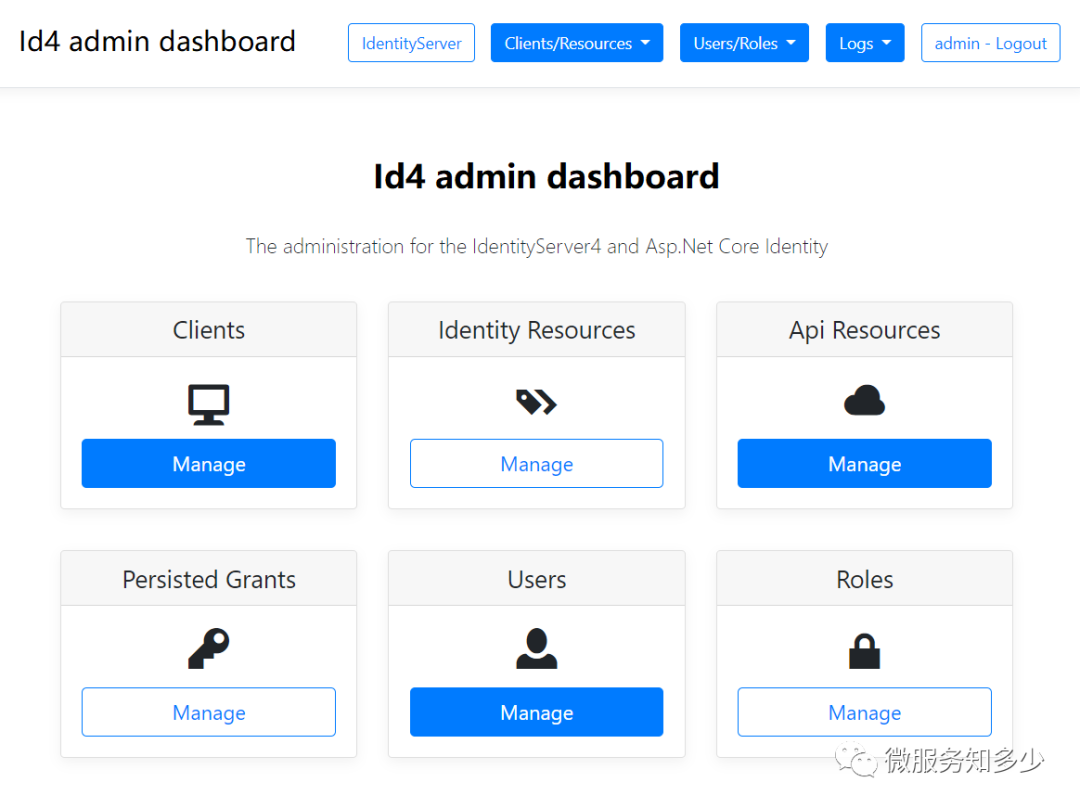Screen dimensions: 1080x808
Task: Open Manage under Identity Resources
Action: (537, 464)
